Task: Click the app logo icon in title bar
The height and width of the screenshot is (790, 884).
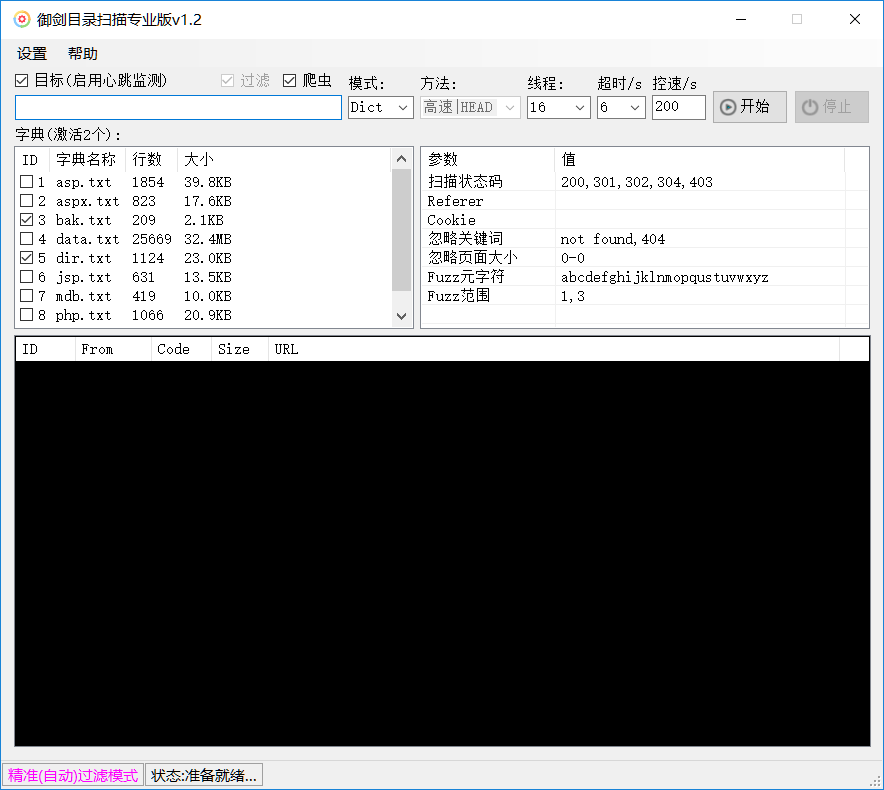Action: click(21, 19)
